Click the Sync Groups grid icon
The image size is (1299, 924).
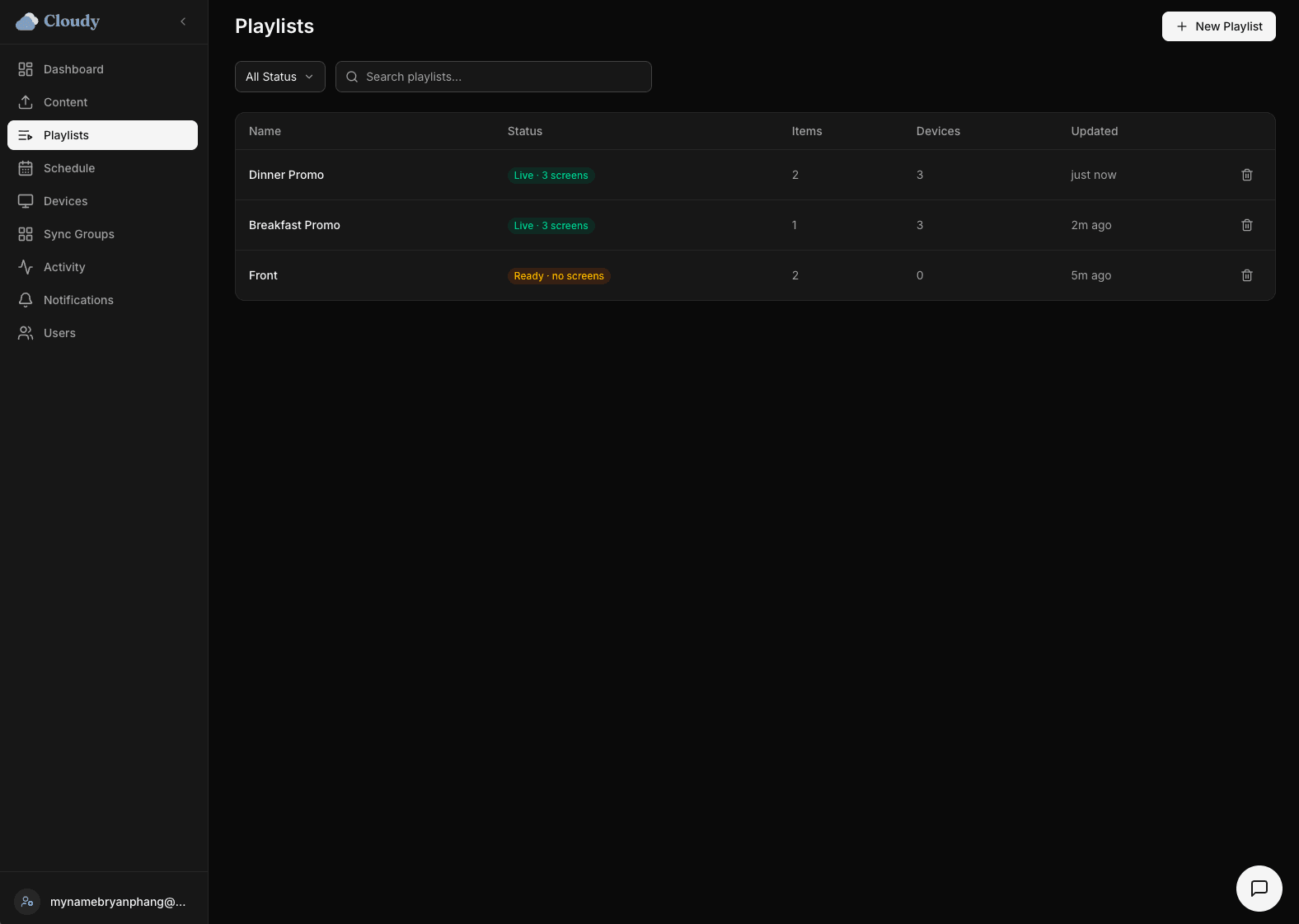pyautogui.click(x=26, y=234)
